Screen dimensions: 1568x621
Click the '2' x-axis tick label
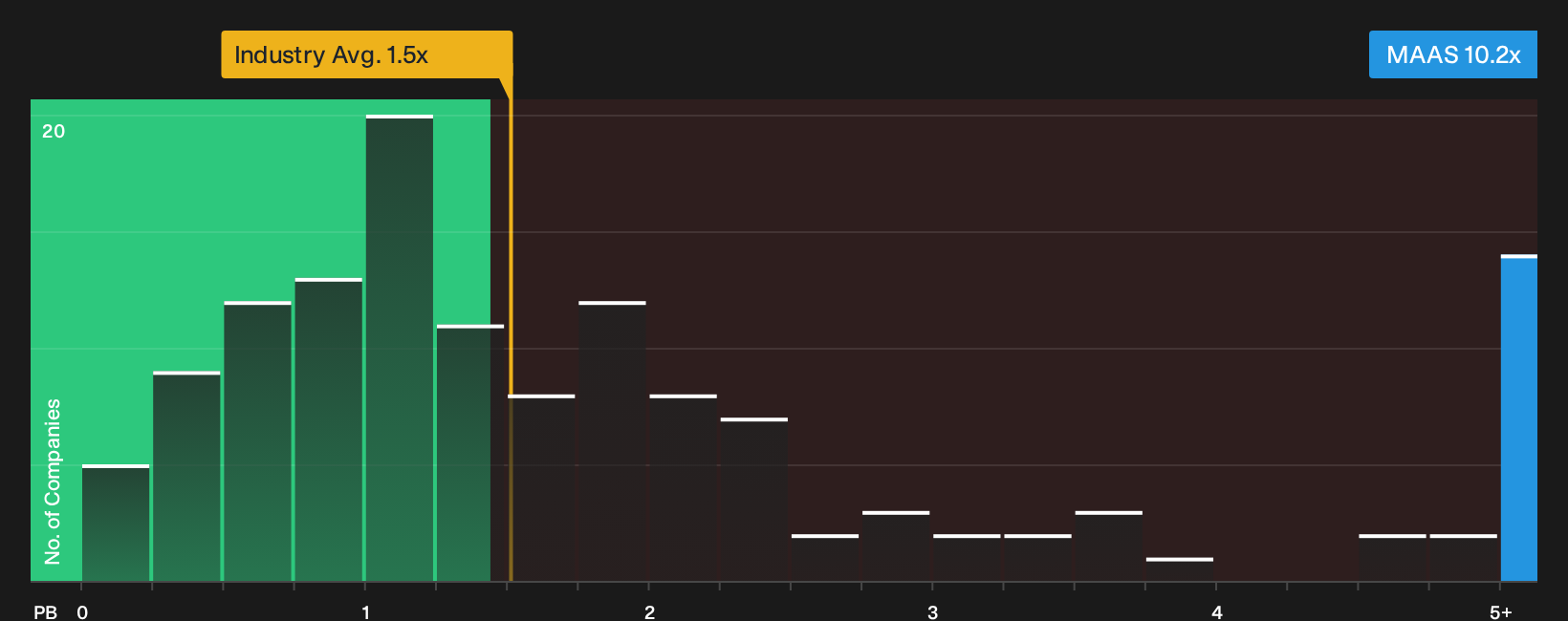[x=649, y=612]
